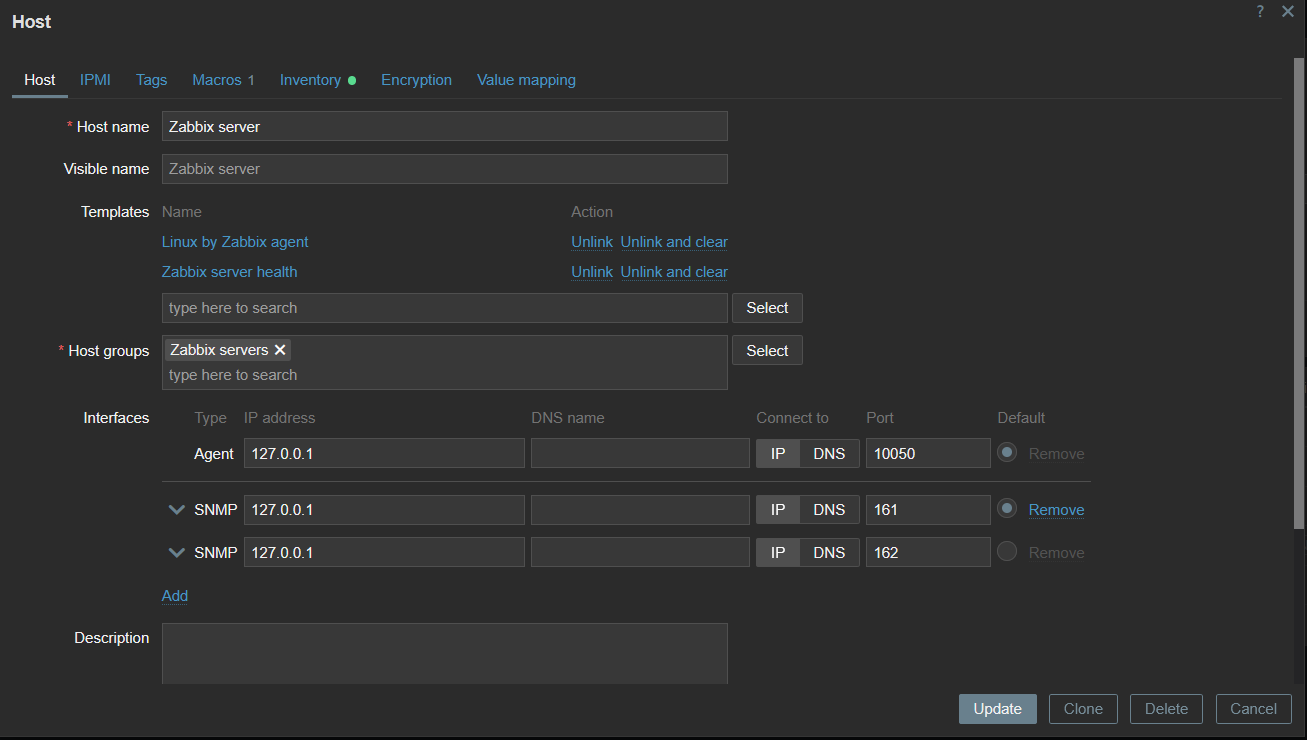This screenshot has height=740, width=1307.
Task: Unlink the Linux by Zabbix agent template
Action: [x=592, y=242]
